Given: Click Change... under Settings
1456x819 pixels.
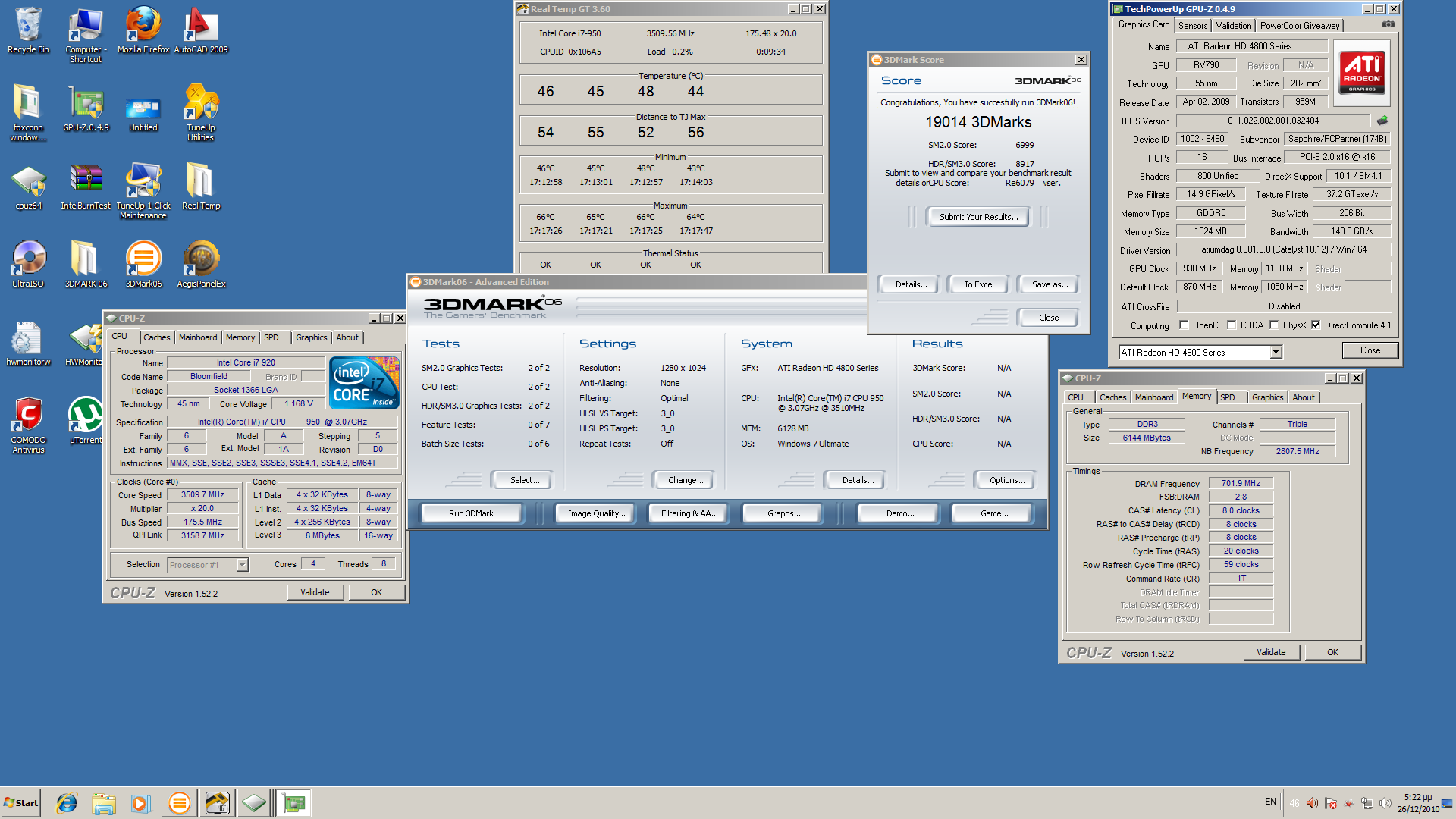Looking at the screenshot, I should (686, 480).
